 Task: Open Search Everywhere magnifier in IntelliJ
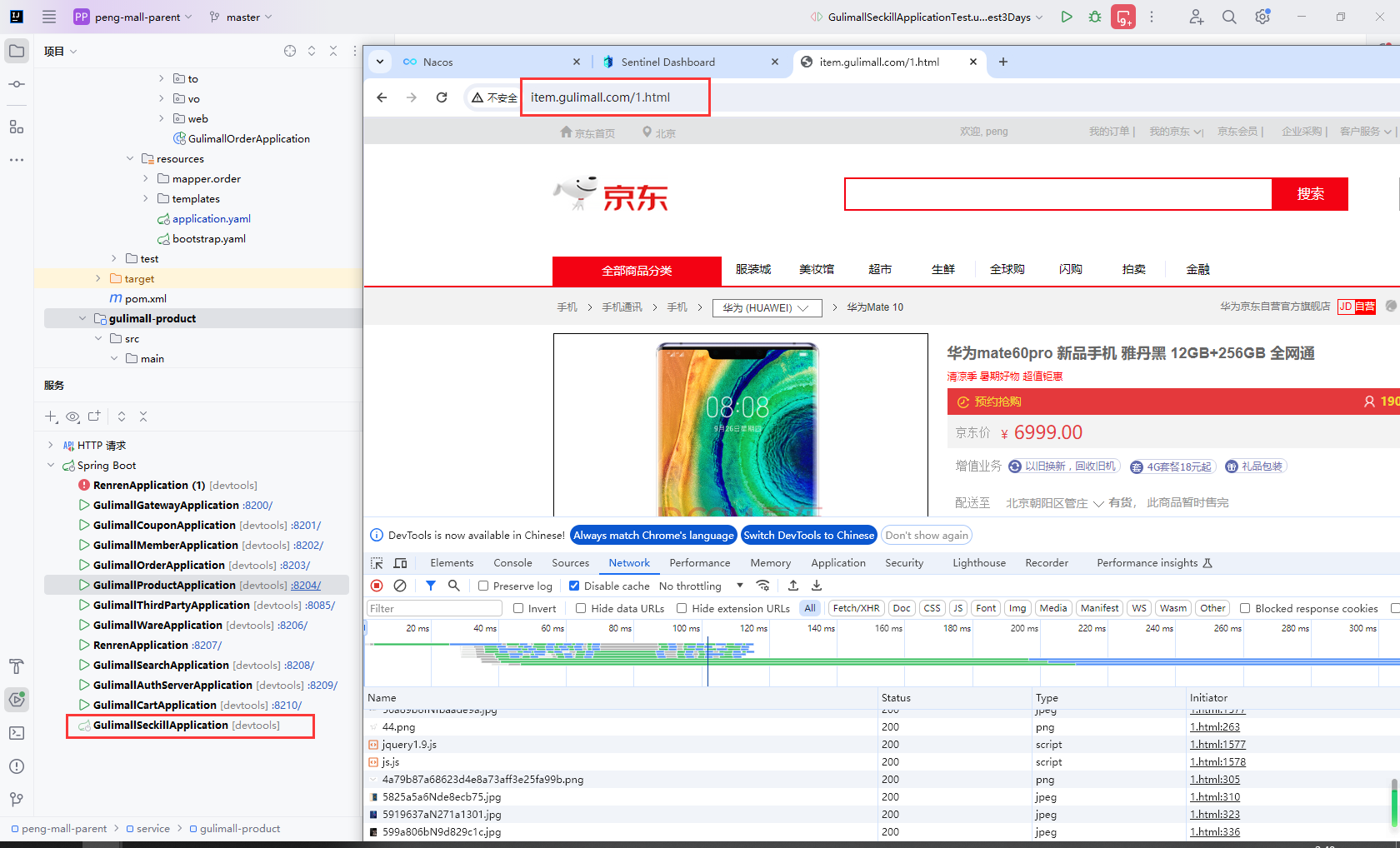pyautogui.click(x=1229, y=17)
